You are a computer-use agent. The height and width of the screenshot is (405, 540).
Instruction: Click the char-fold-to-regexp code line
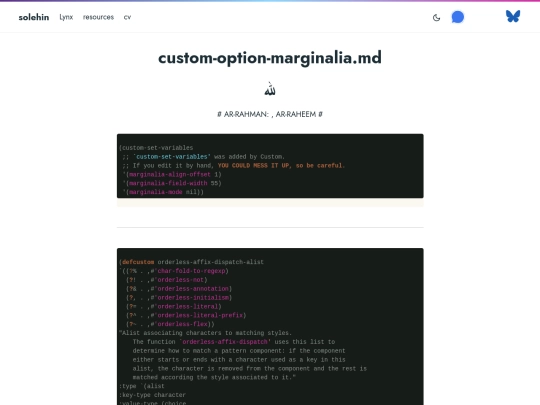click(175, 271)
